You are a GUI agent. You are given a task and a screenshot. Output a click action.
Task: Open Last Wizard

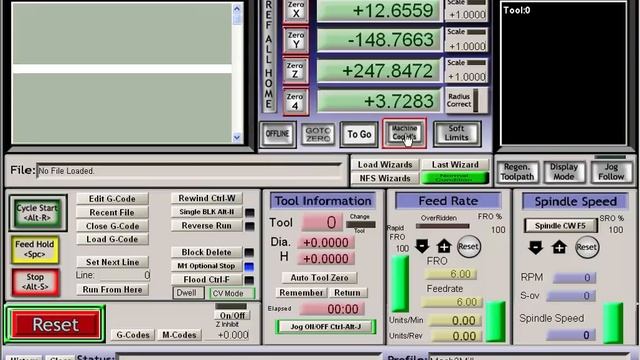pyautogui.click(x=455, y=164)
